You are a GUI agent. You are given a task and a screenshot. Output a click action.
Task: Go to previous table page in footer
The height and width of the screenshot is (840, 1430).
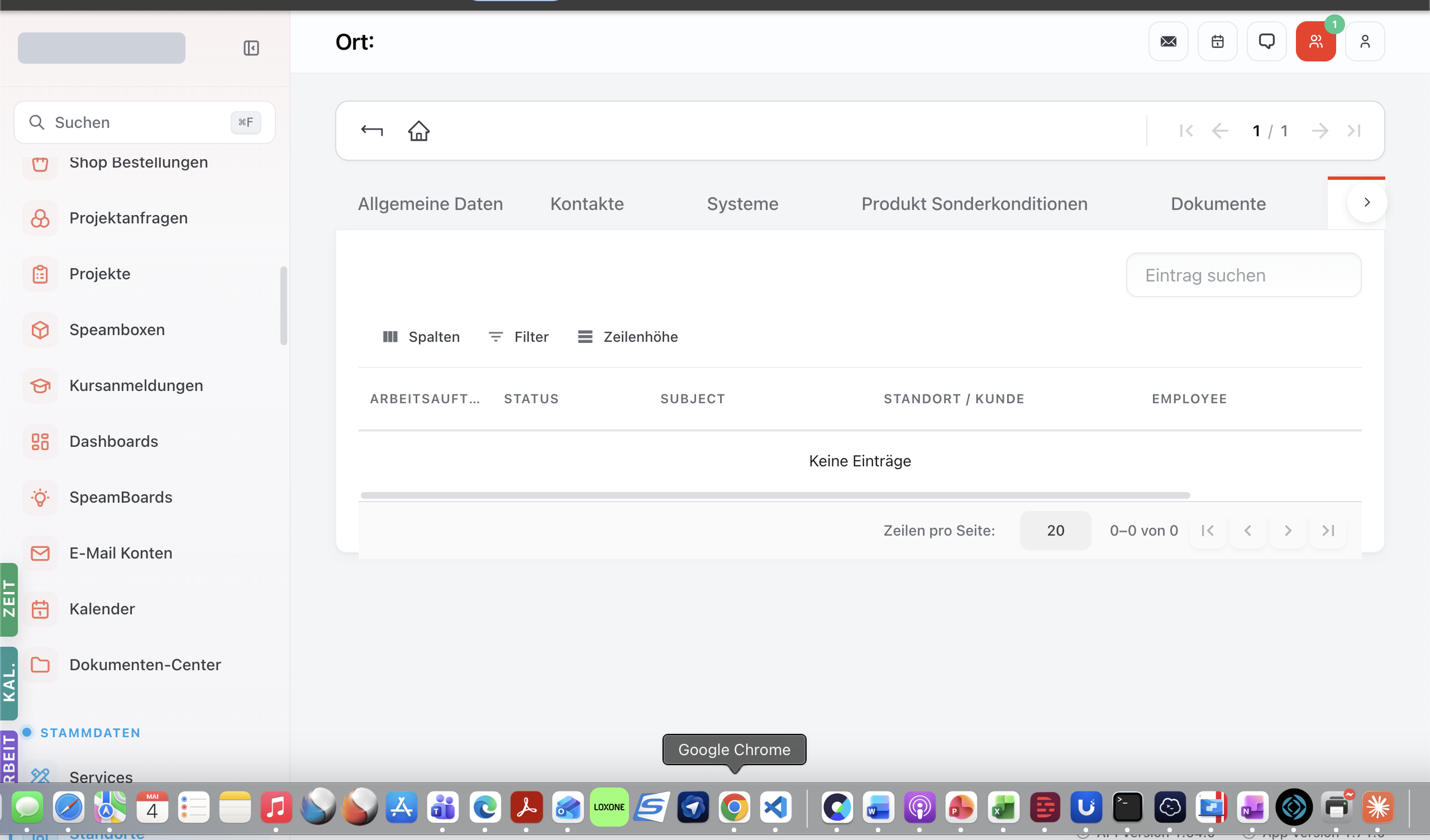pos(1247,530)
